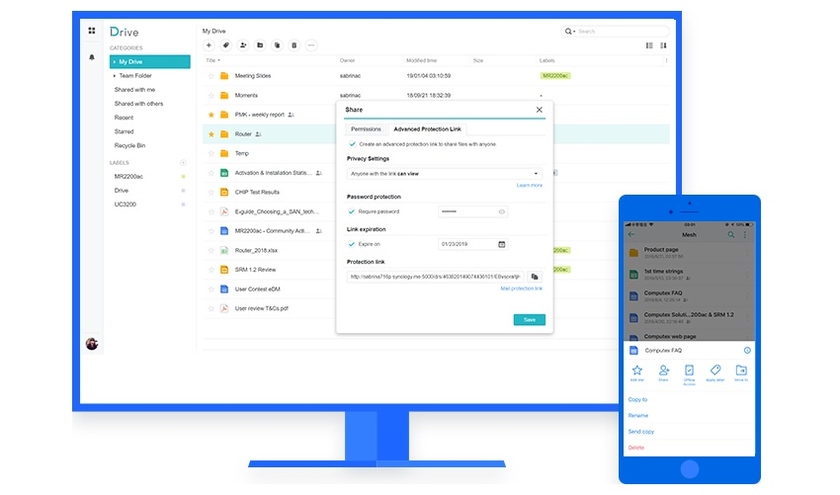Switch to the Permissions tab
Image resolution: width=840 pixels, height=495 pixels.
point(364,129)
